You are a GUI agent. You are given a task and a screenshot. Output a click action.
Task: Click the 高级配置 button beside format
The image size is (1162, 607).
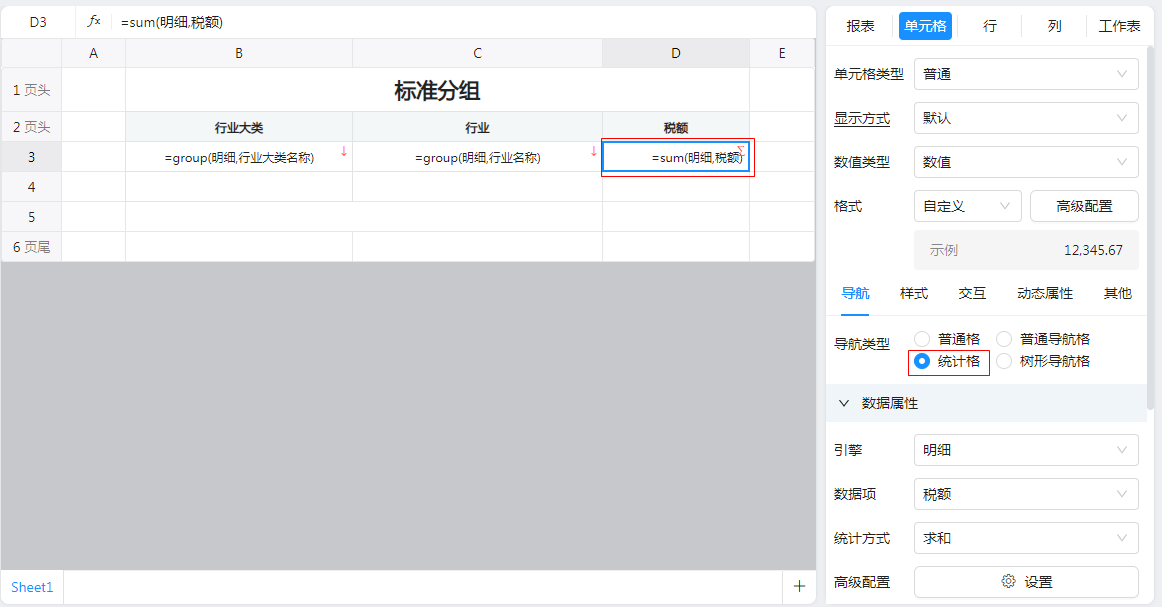click(x=1084, y=206)
